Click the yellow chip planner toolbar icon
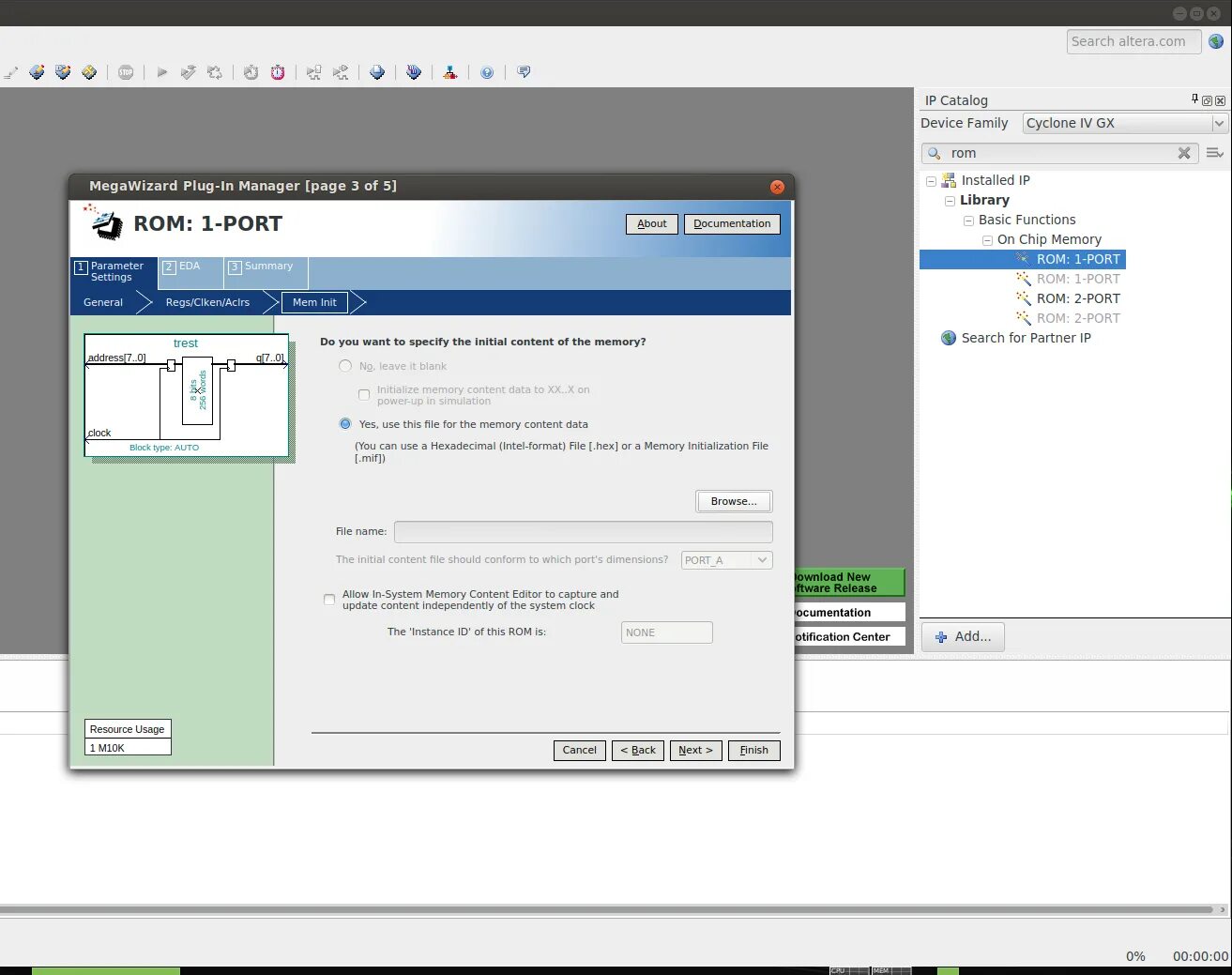1232x975 pixels. [89, 72]
